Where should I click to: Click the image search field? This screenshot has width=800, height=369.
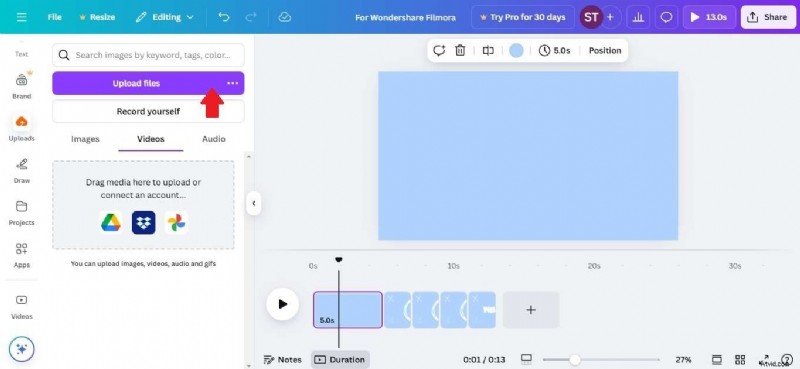pos(148,55)
